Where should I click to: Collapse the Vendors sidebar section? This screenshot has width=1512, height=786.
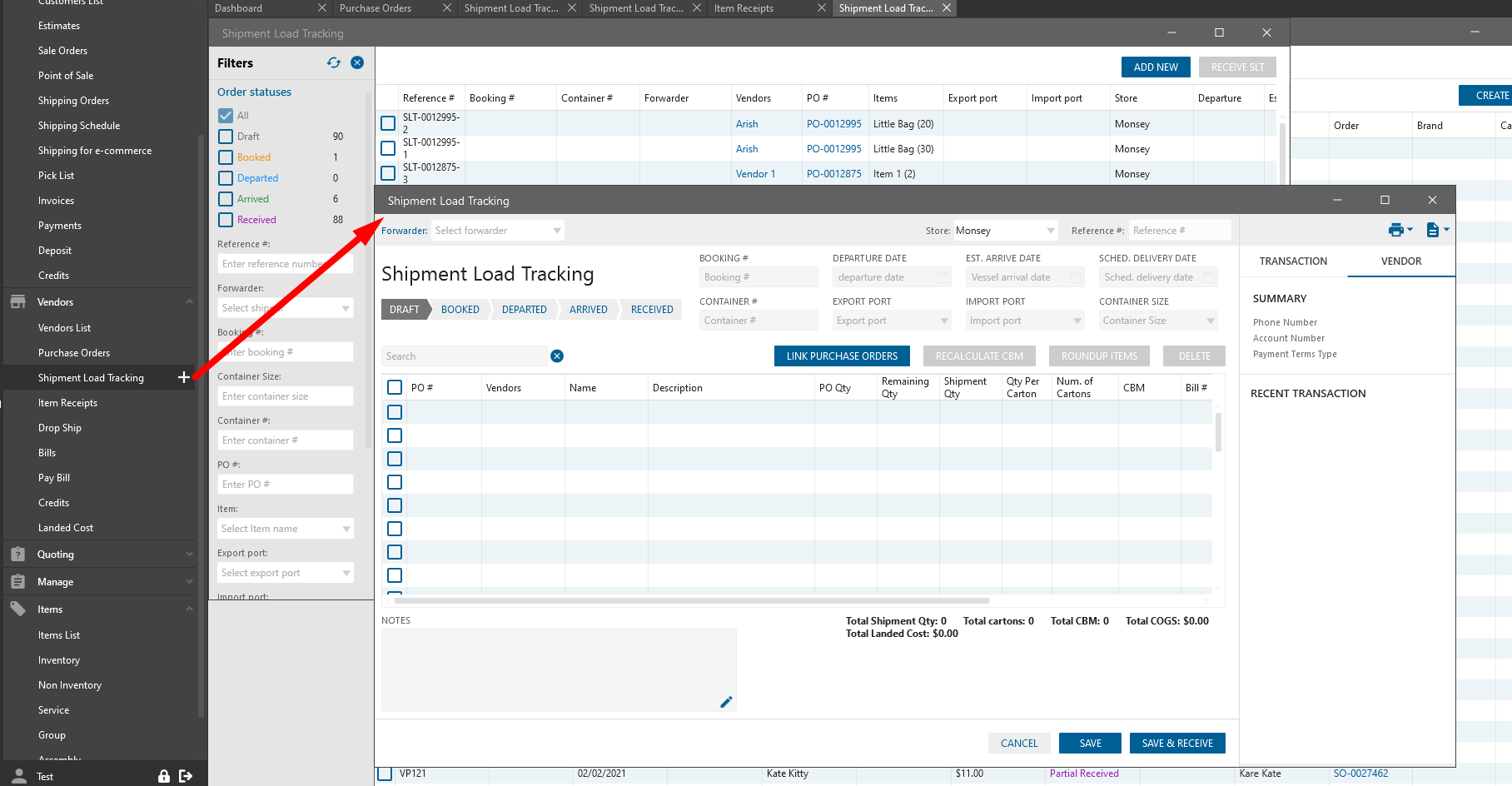(x=189, y=301)
